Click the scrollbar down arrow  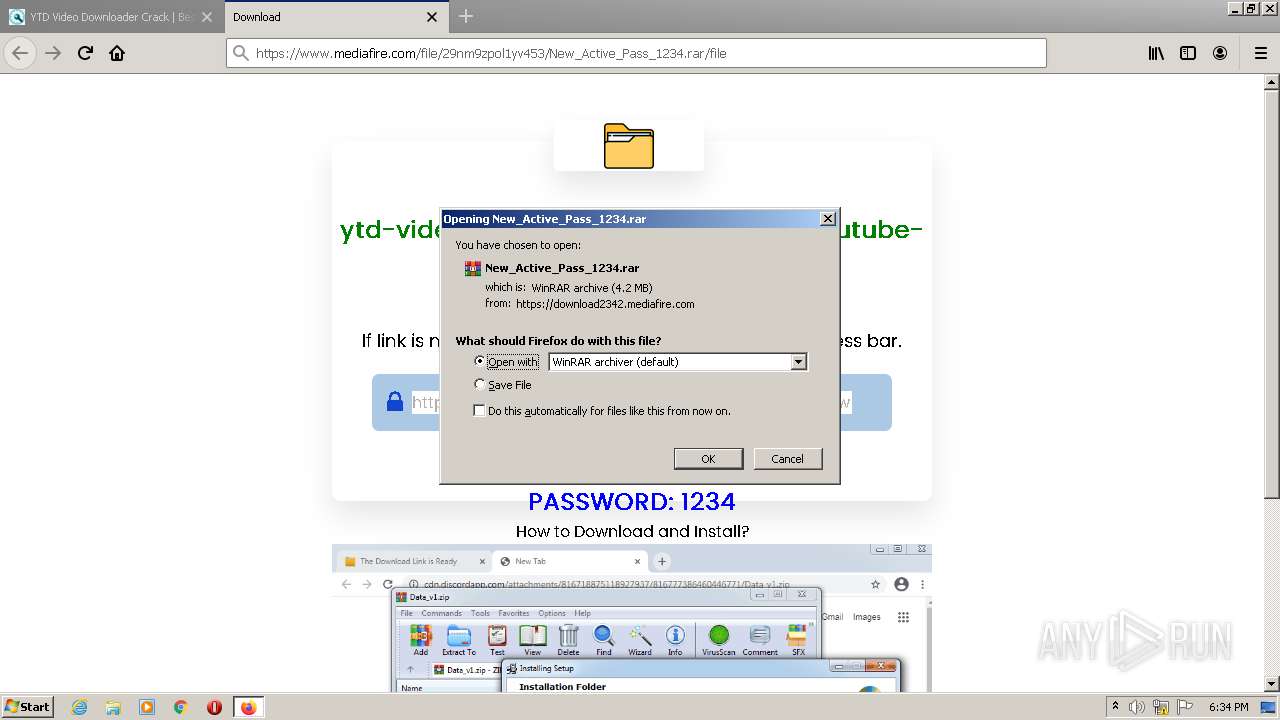pyautogui.click(x=1271, y=684)
